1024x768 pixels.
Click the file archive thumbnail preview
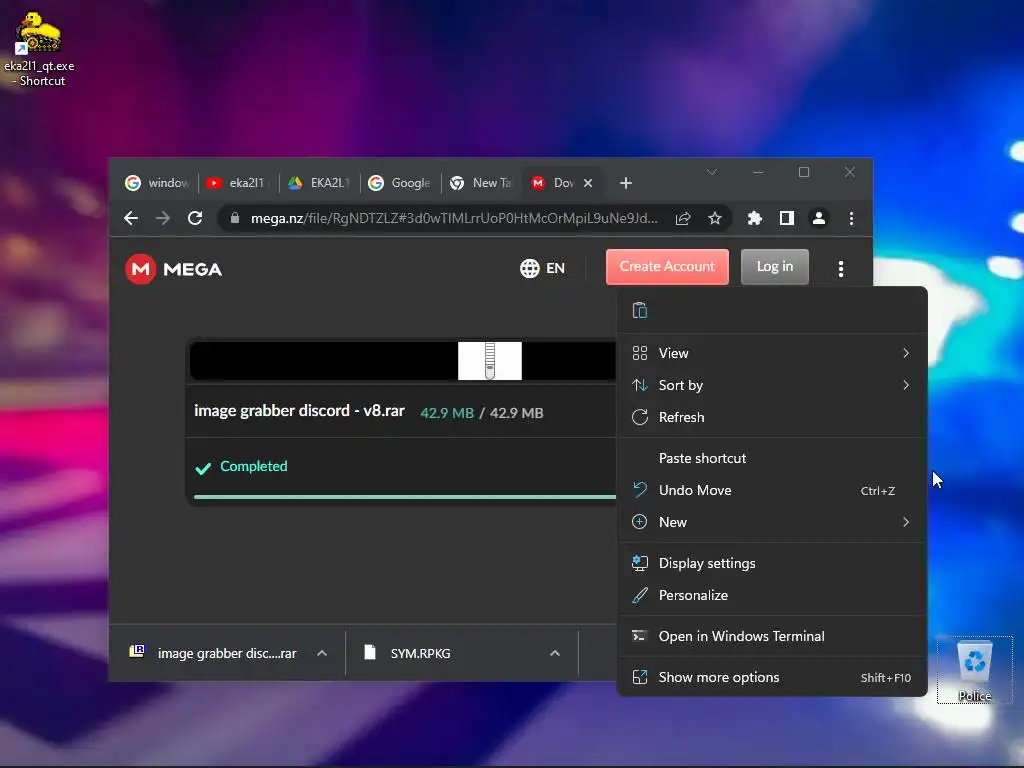tap(490, 360)
